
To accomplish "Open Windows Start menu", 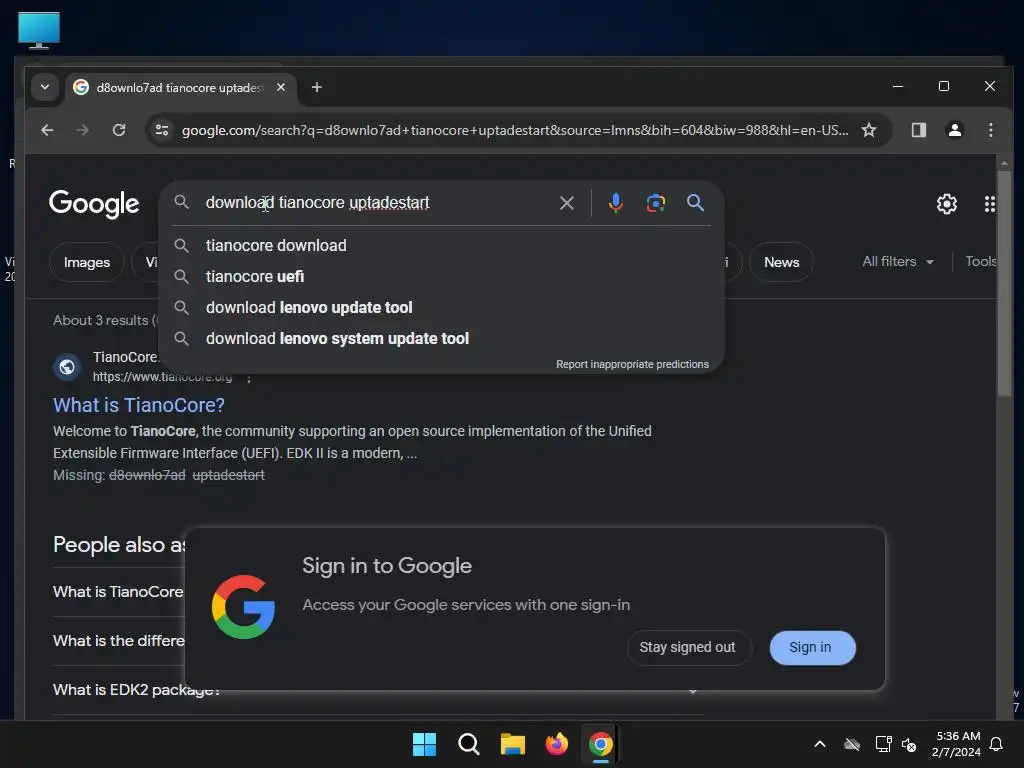I will tap(424, 744).
